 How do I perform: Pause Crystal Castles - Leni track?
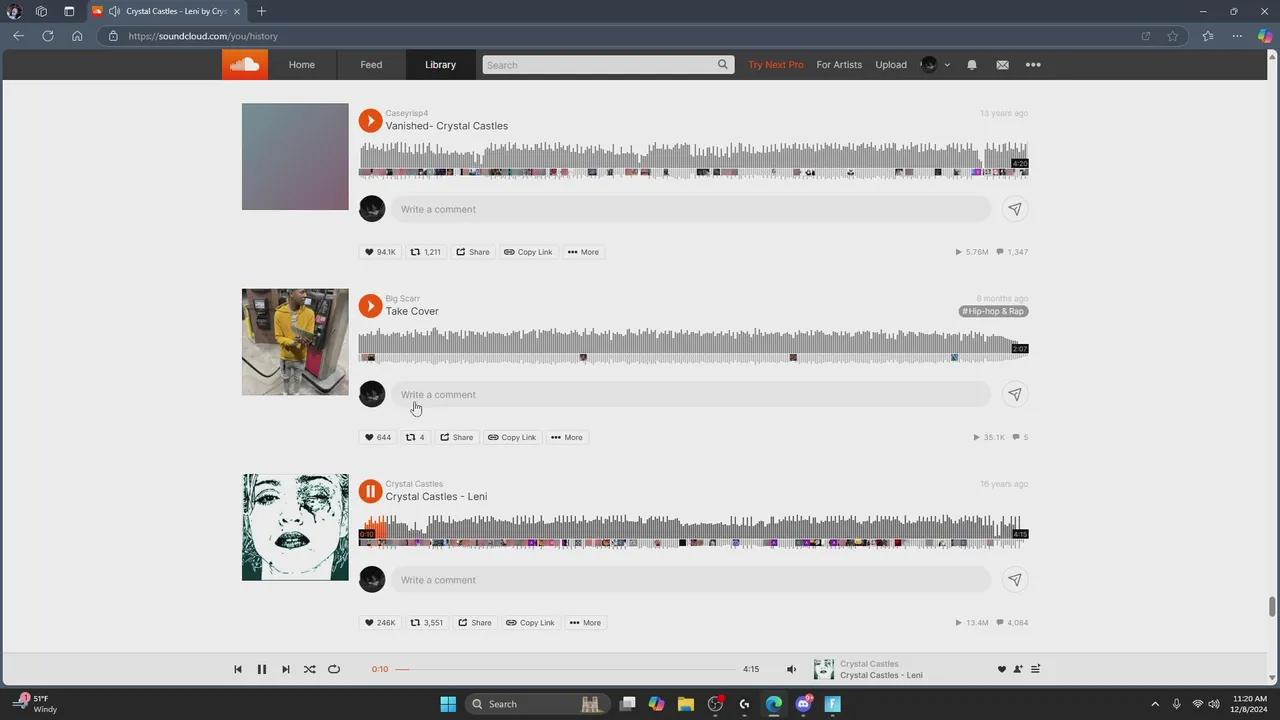[370, 491]
